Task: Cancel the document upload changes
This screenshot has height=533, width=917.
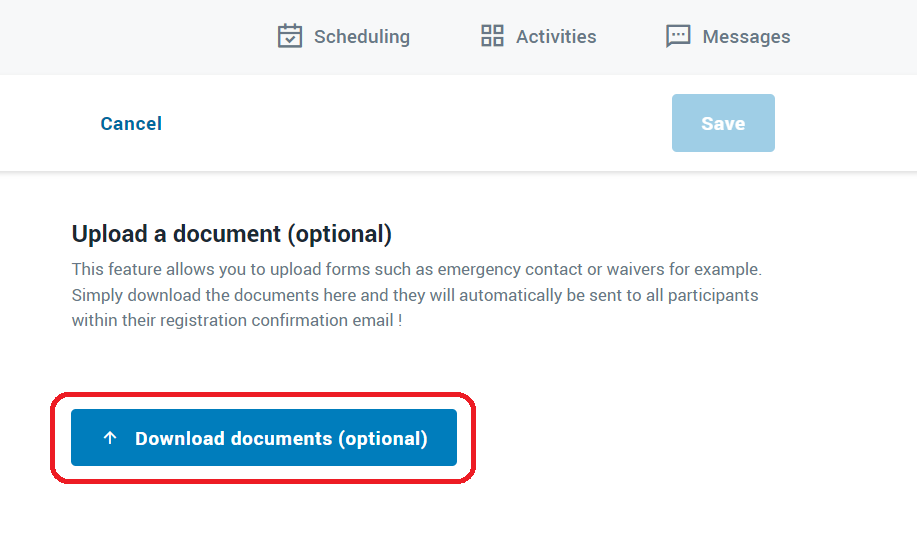Action: [131, 123]
